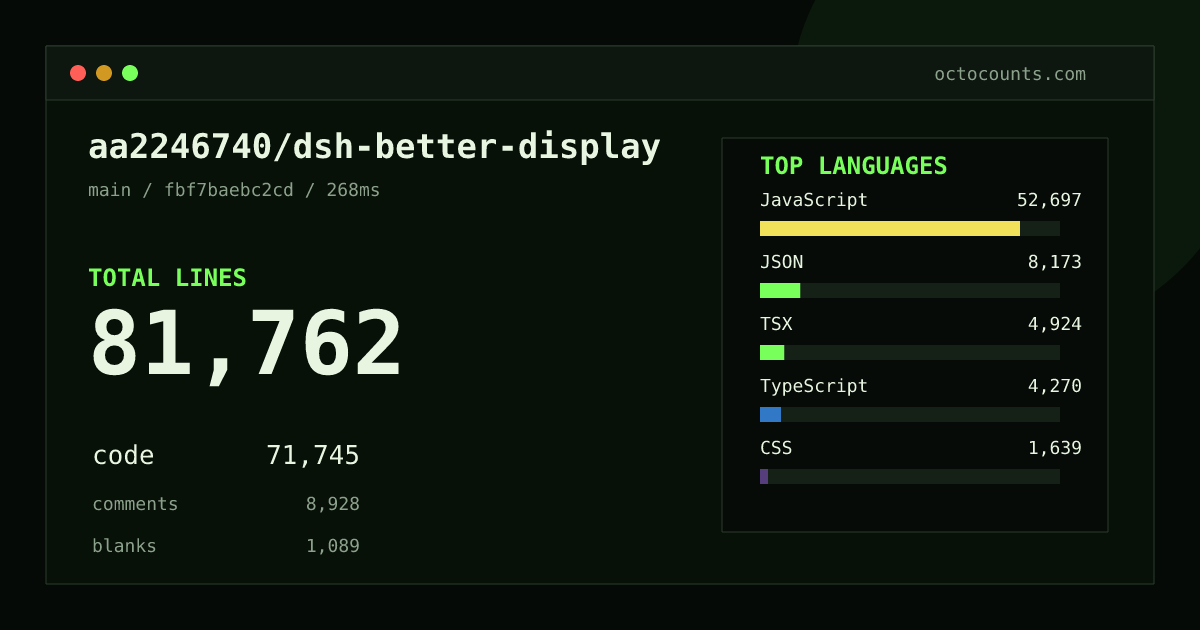
Task: Click the blue TypeScript progress bar
Action: coord(770,414)
